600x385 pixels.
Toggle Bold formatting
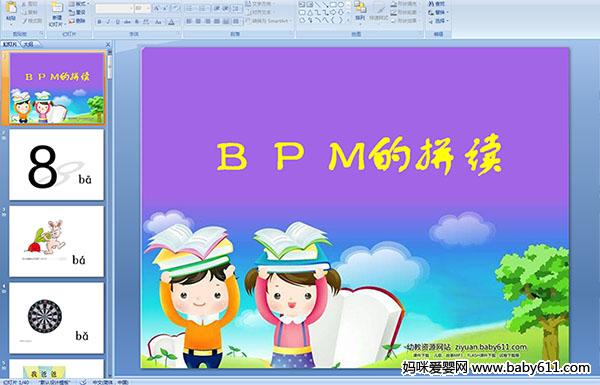pyautogui.click(x=99, y=22)
